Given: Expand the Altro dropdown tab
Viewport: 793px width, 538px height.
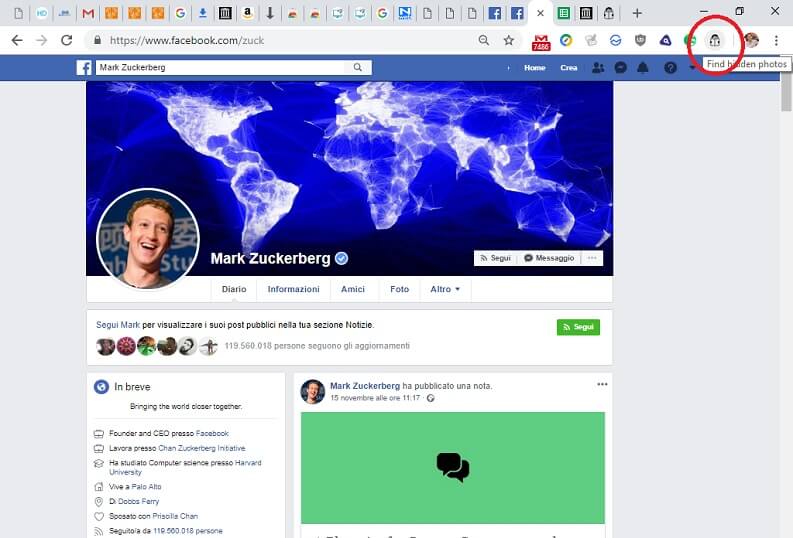Looking at the screenshot, I should pyautogui.click(x=445, y=289).
